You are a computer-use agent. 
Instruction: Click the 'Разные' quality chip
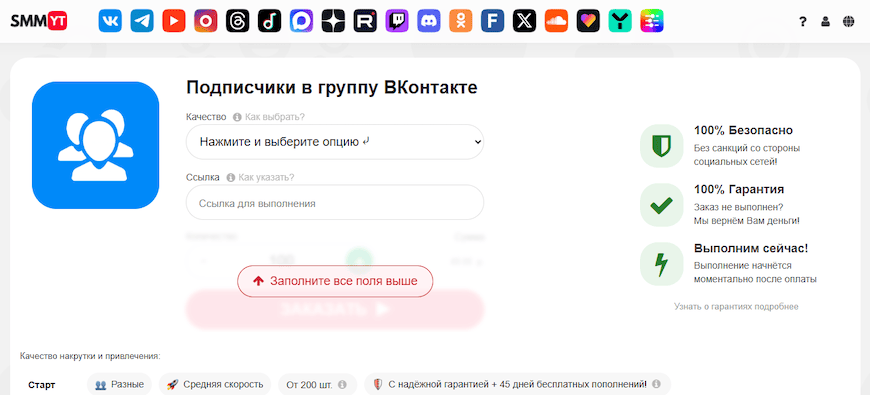119,384
